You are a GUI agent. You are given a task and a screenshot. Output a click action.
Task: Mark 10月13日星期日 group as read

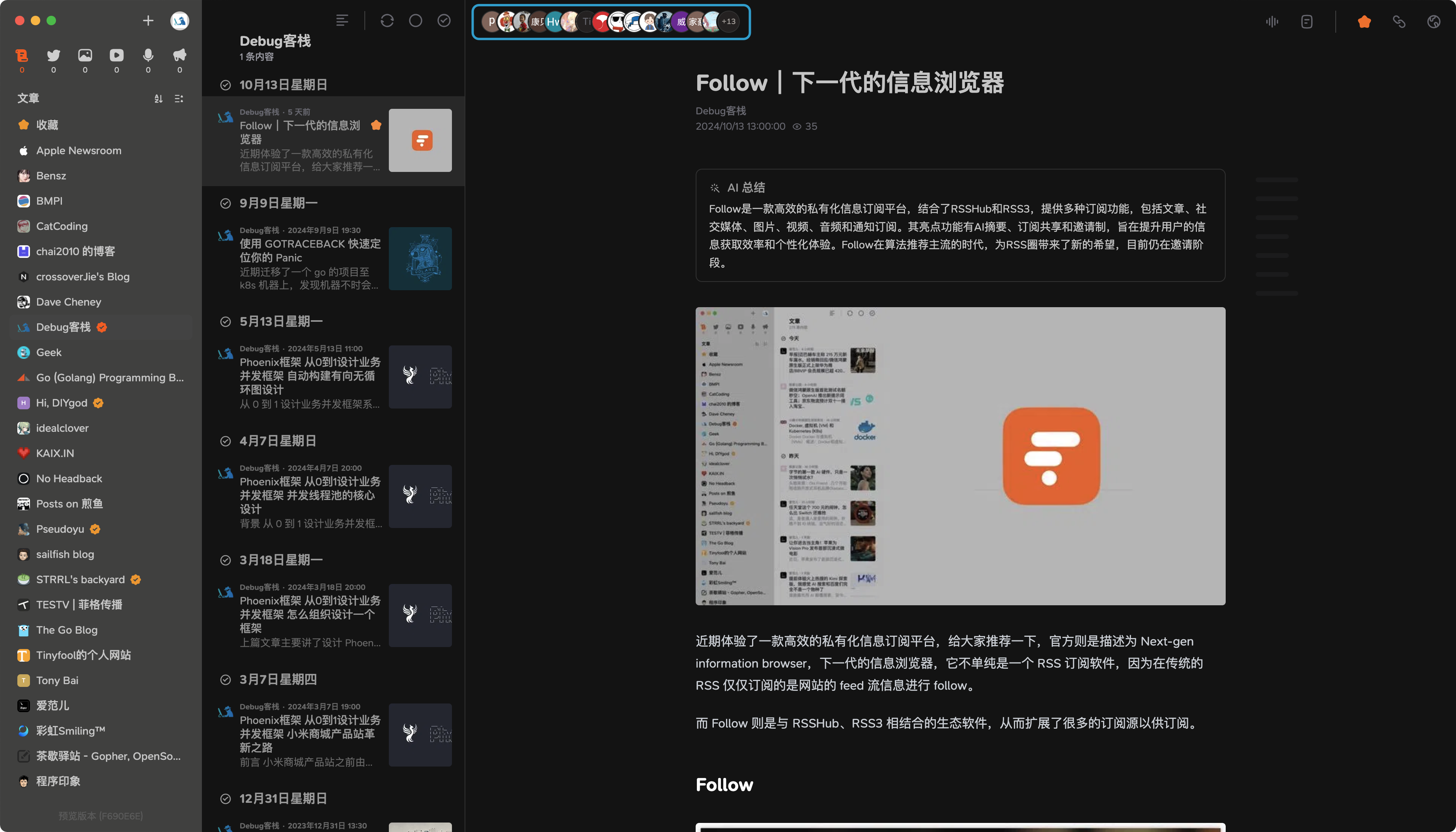pyautogui.click(x=226, y=85)
